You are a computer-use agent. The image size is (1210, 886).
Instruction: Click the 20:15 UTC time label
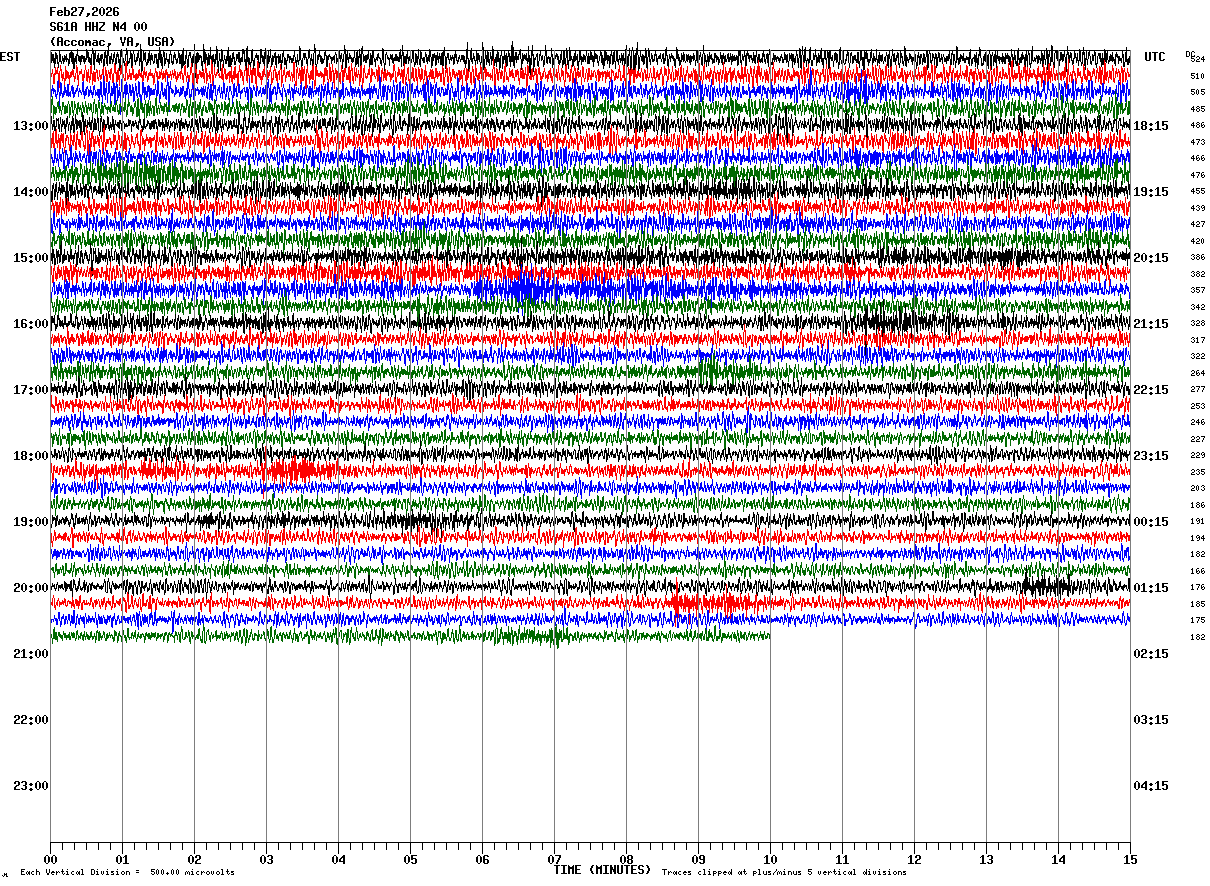tap(1151, 258)
